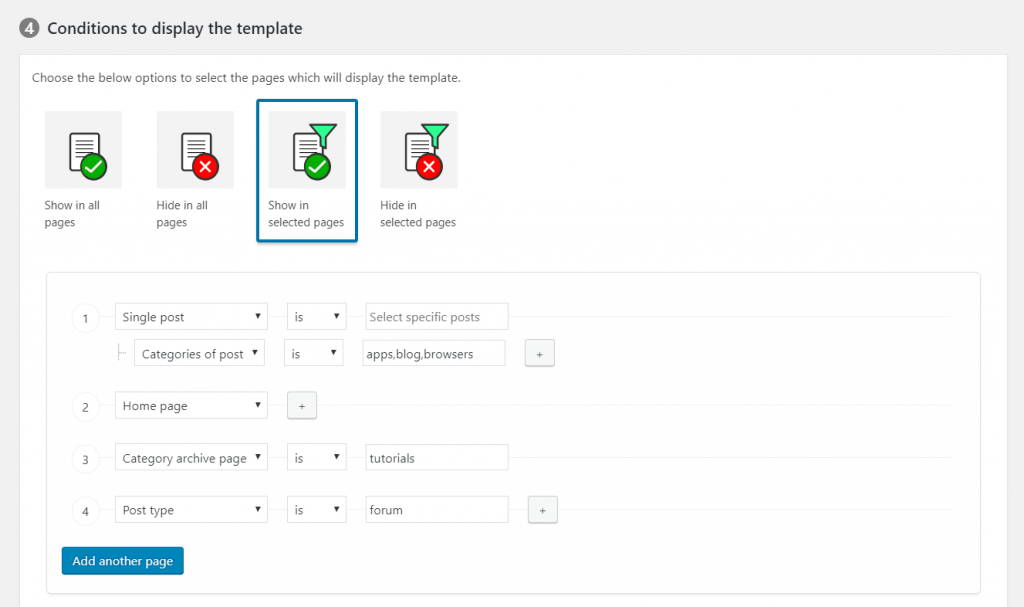Viewport: 1024px width, 607px height.
Task: Choose the 'Hide in selected pages' icon
Action: click(x=419, y=148)
